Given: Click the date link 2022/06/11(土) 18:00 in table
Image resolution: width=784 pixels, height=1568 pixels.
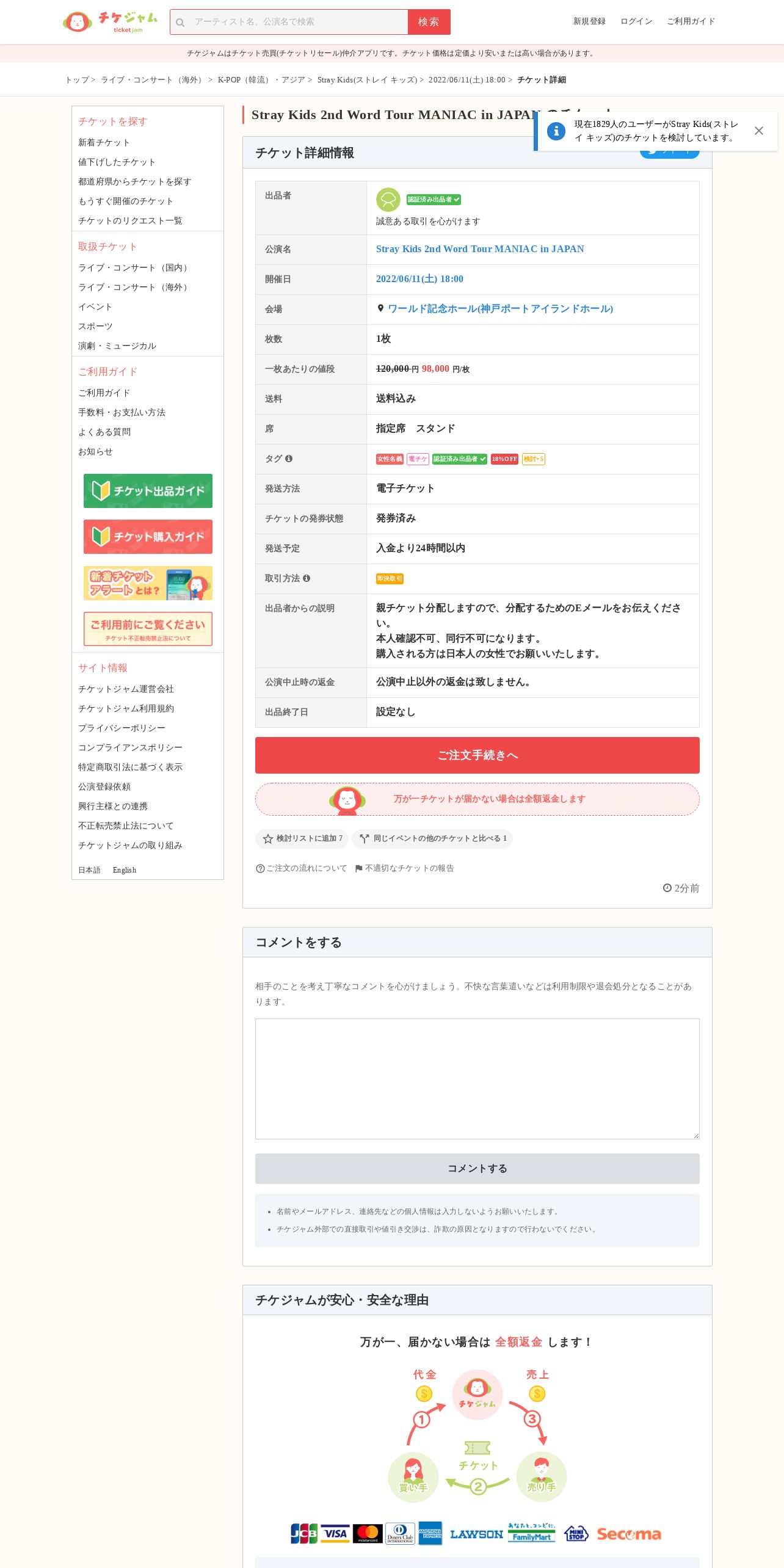Looking at the screenshot, I should 419,279.
